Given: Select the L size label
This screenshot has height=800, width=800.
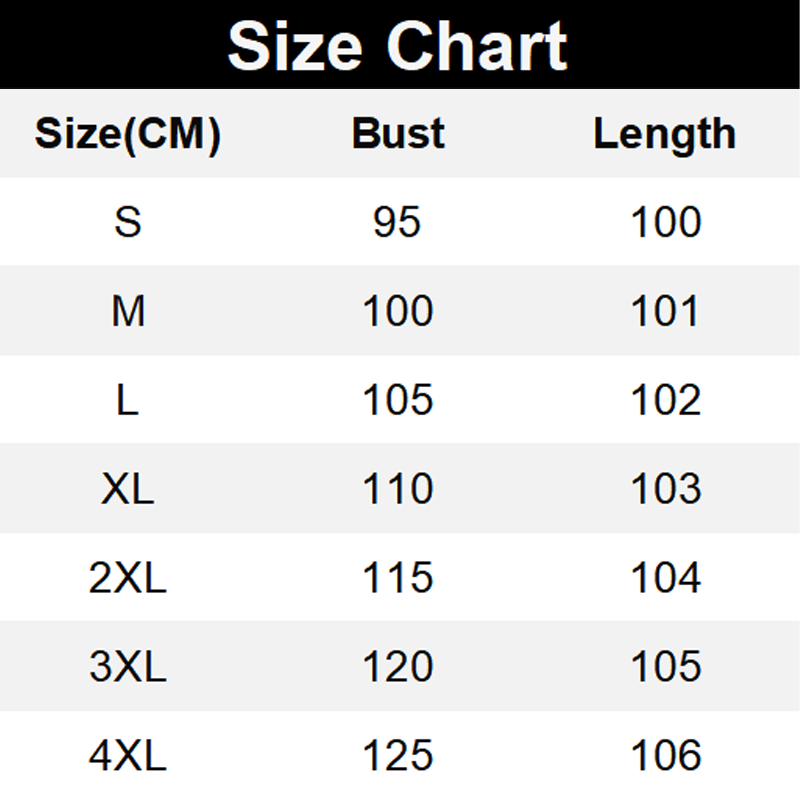Looking at the screenshot, I should click(x=128, y=400).
